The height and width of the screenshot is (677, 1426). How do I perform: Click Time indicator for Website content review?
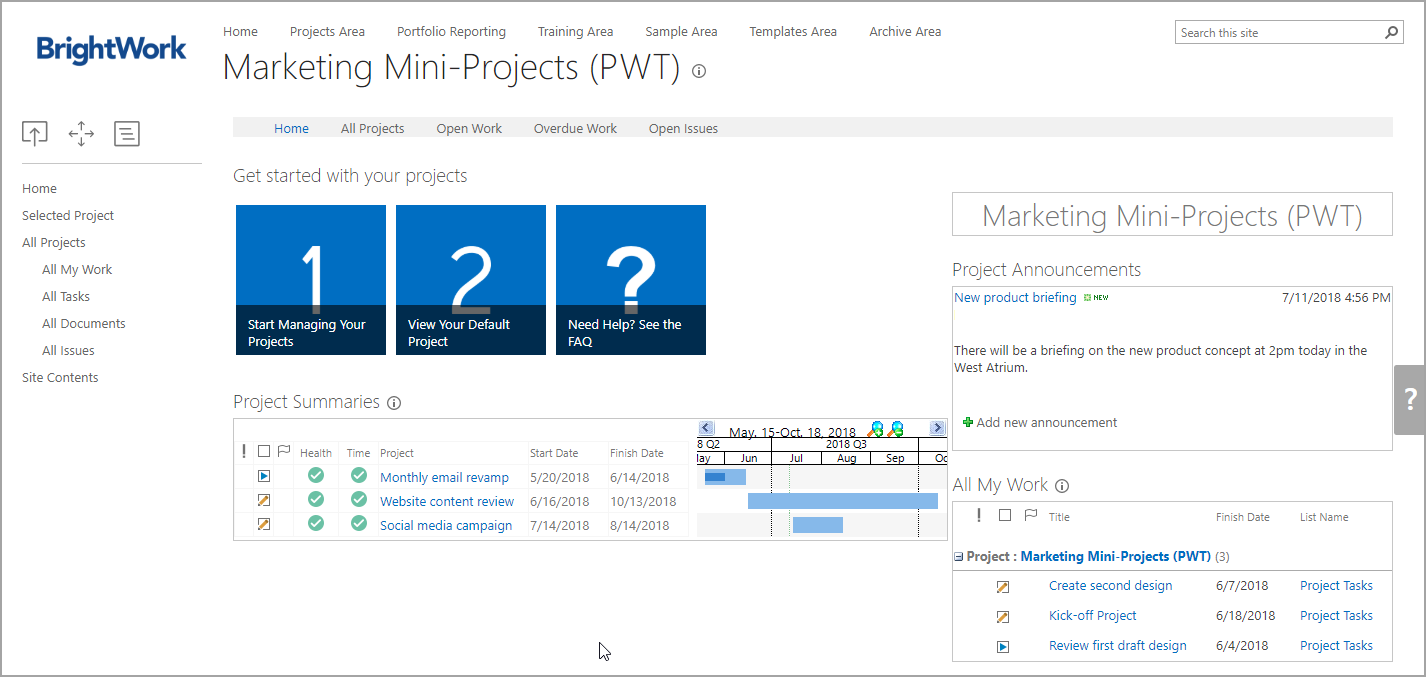click(359, 499)
